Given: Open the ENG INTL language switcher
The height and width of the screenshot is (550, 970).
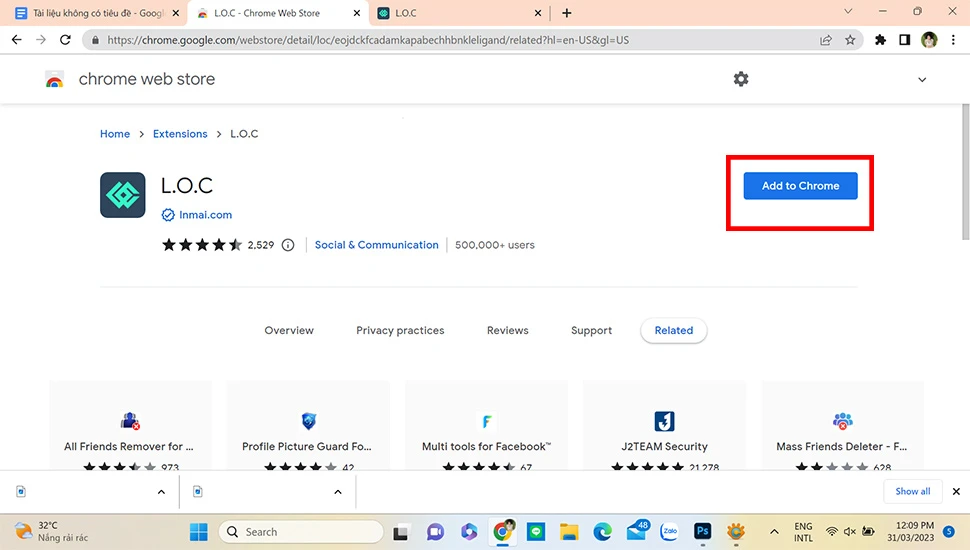Looking at the screenshot, I should coord(803,532).
